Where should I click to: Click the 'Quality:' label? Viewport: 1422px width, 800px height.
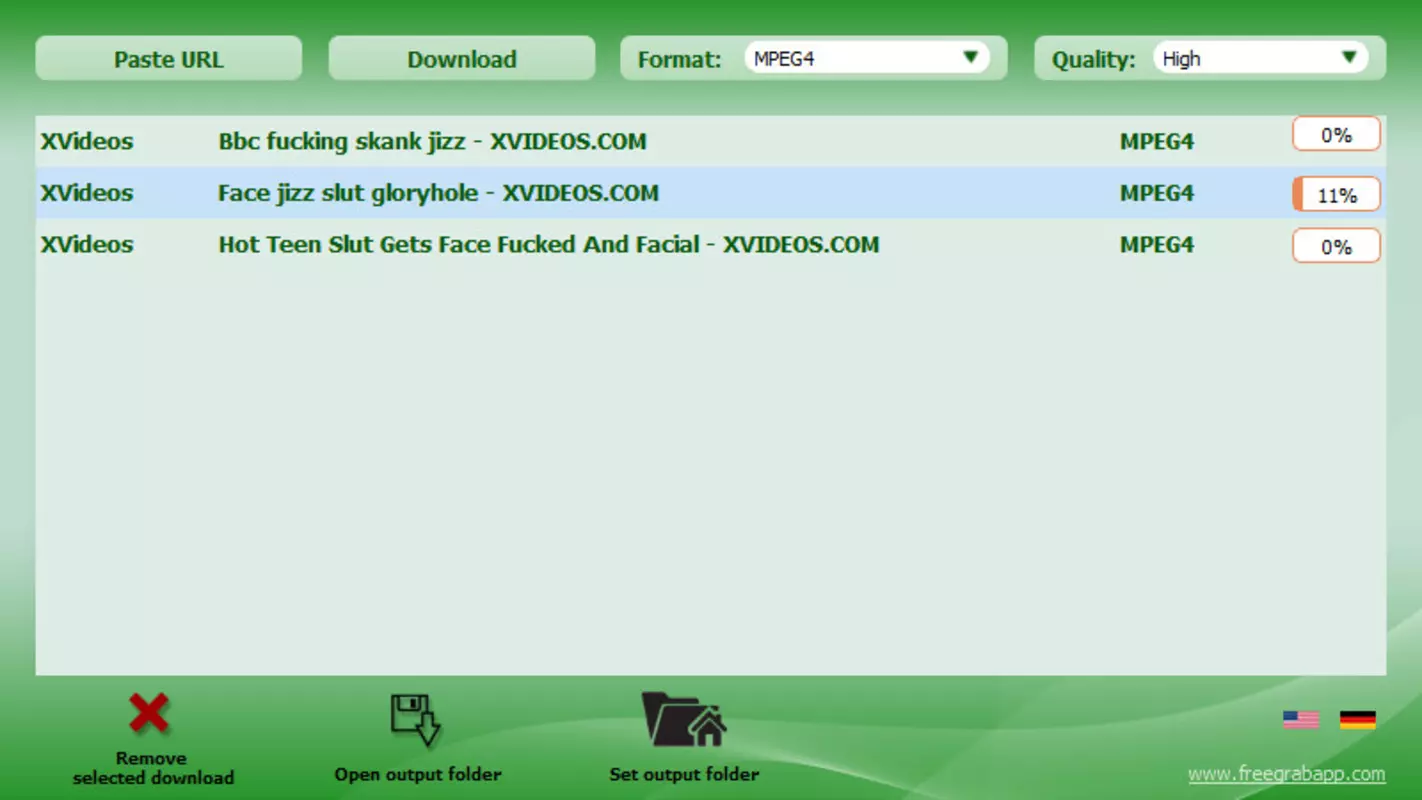(1093, 59)
